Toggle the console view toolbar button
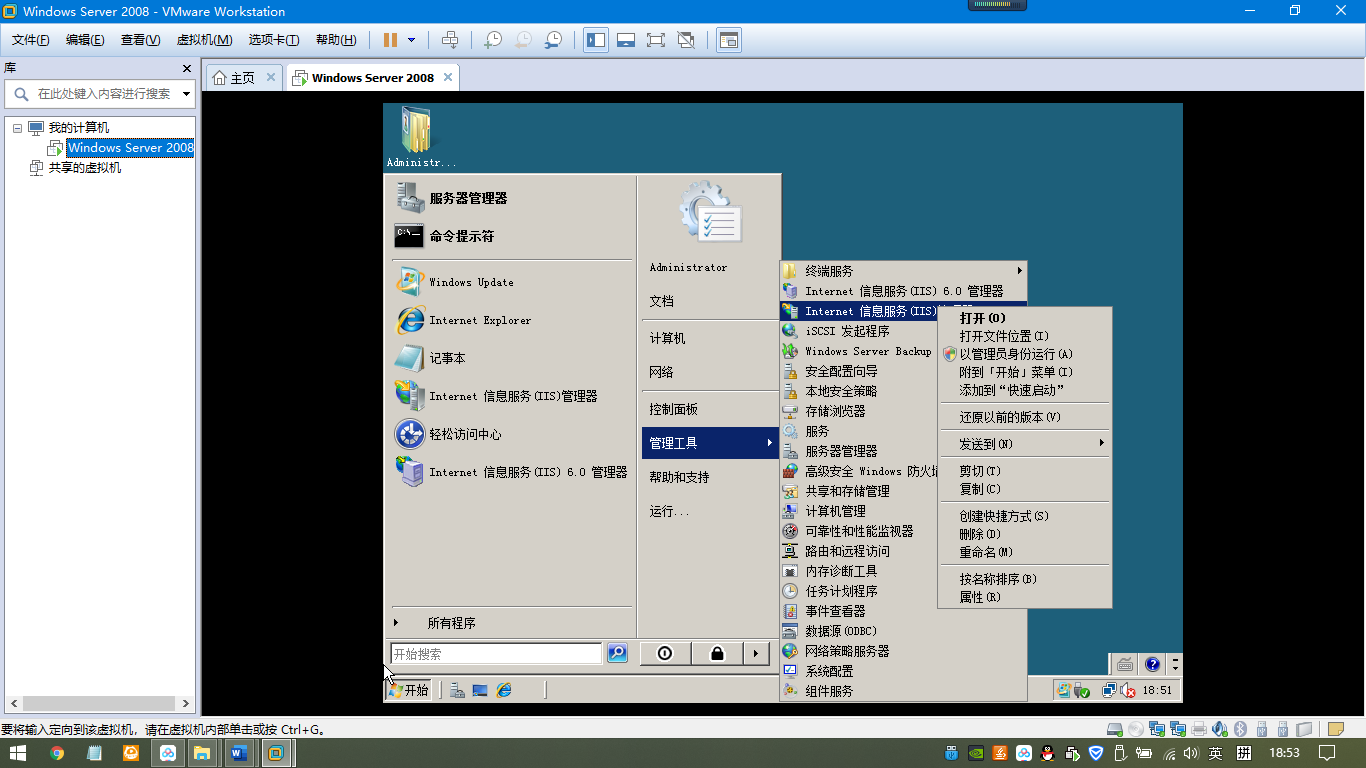 (729, 40)
